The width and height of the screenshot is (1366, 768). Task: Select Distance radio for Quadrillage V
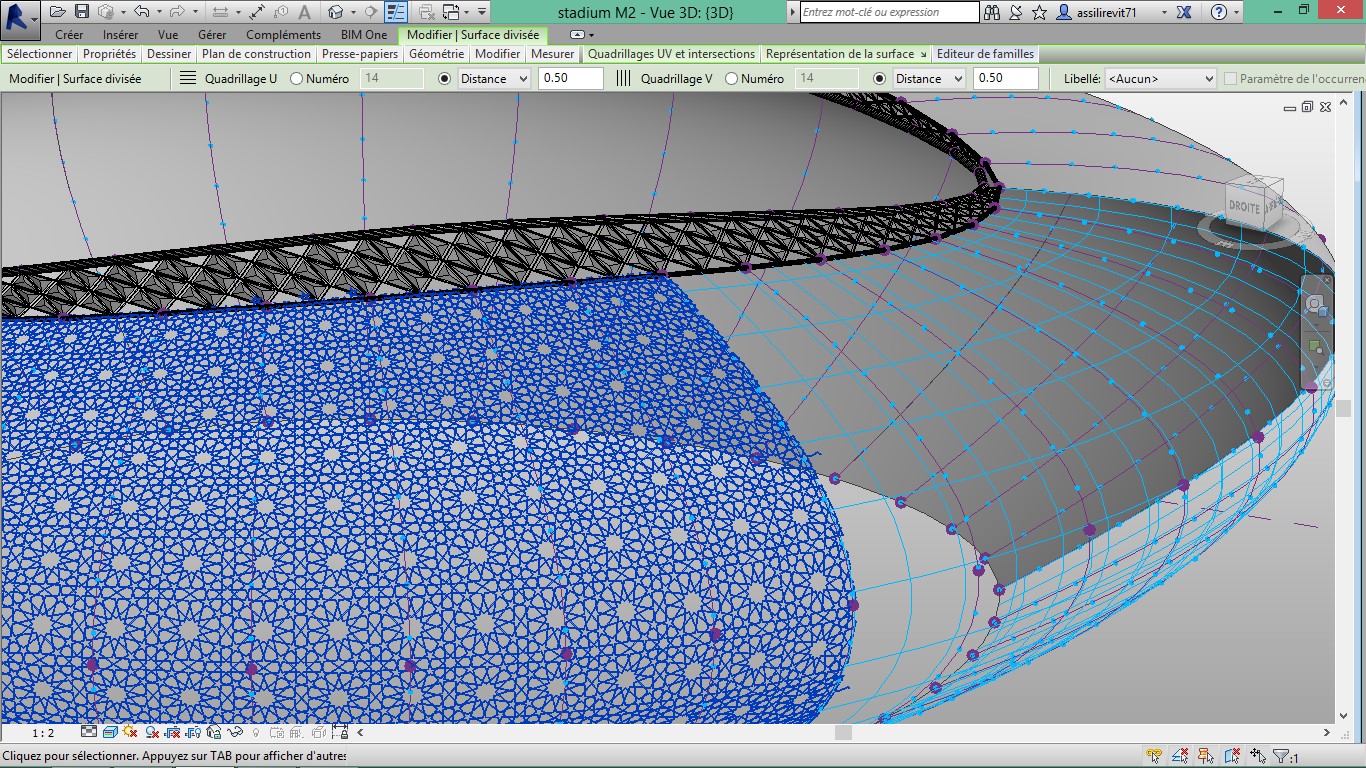(x=880, y=78)
